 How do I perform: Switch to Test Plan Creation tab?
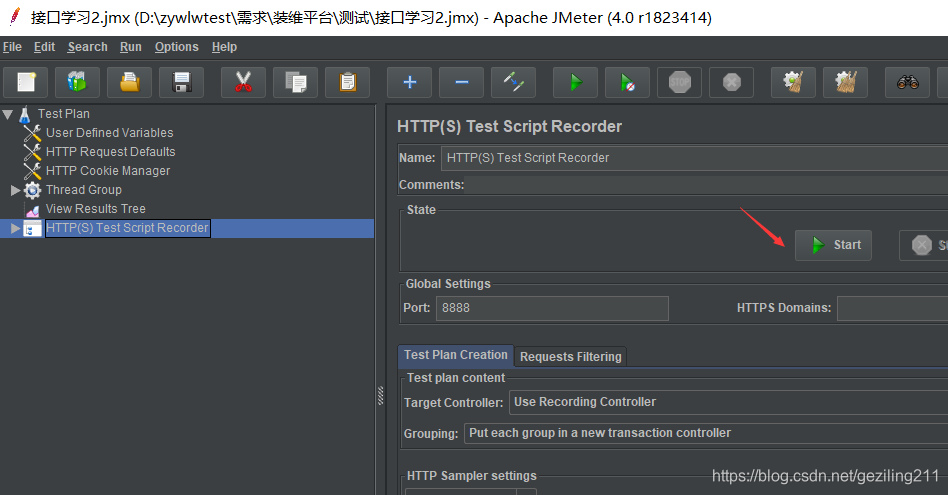click(x=456, y=355)
